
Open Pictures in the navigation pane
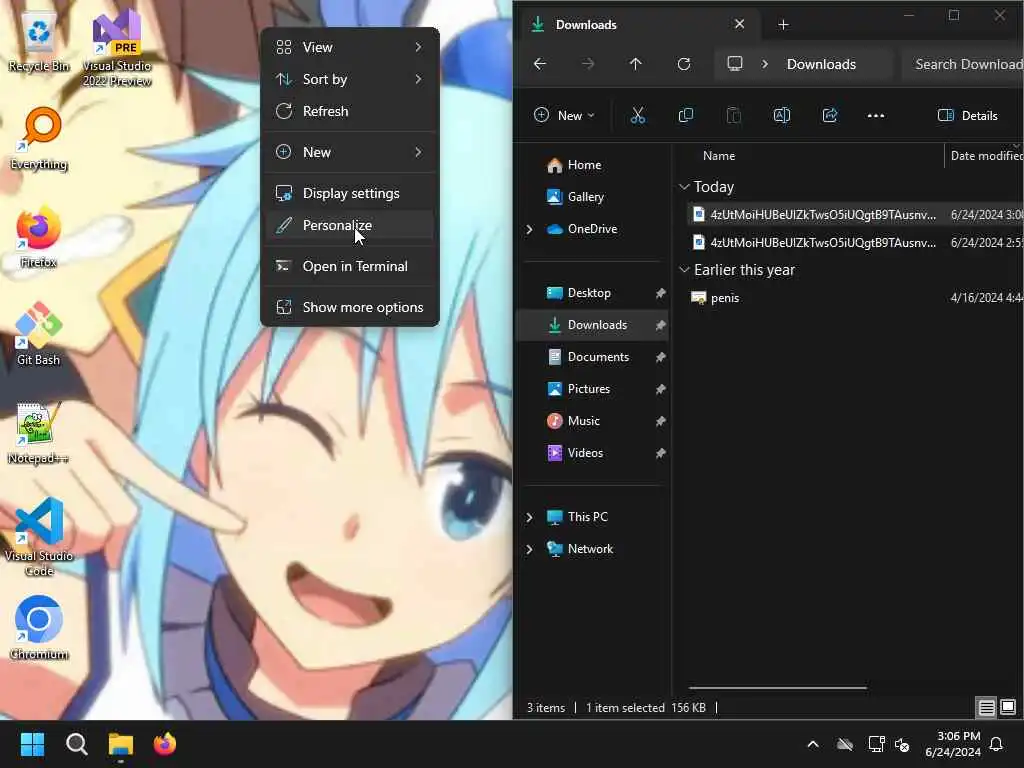(x=592, y=389)
